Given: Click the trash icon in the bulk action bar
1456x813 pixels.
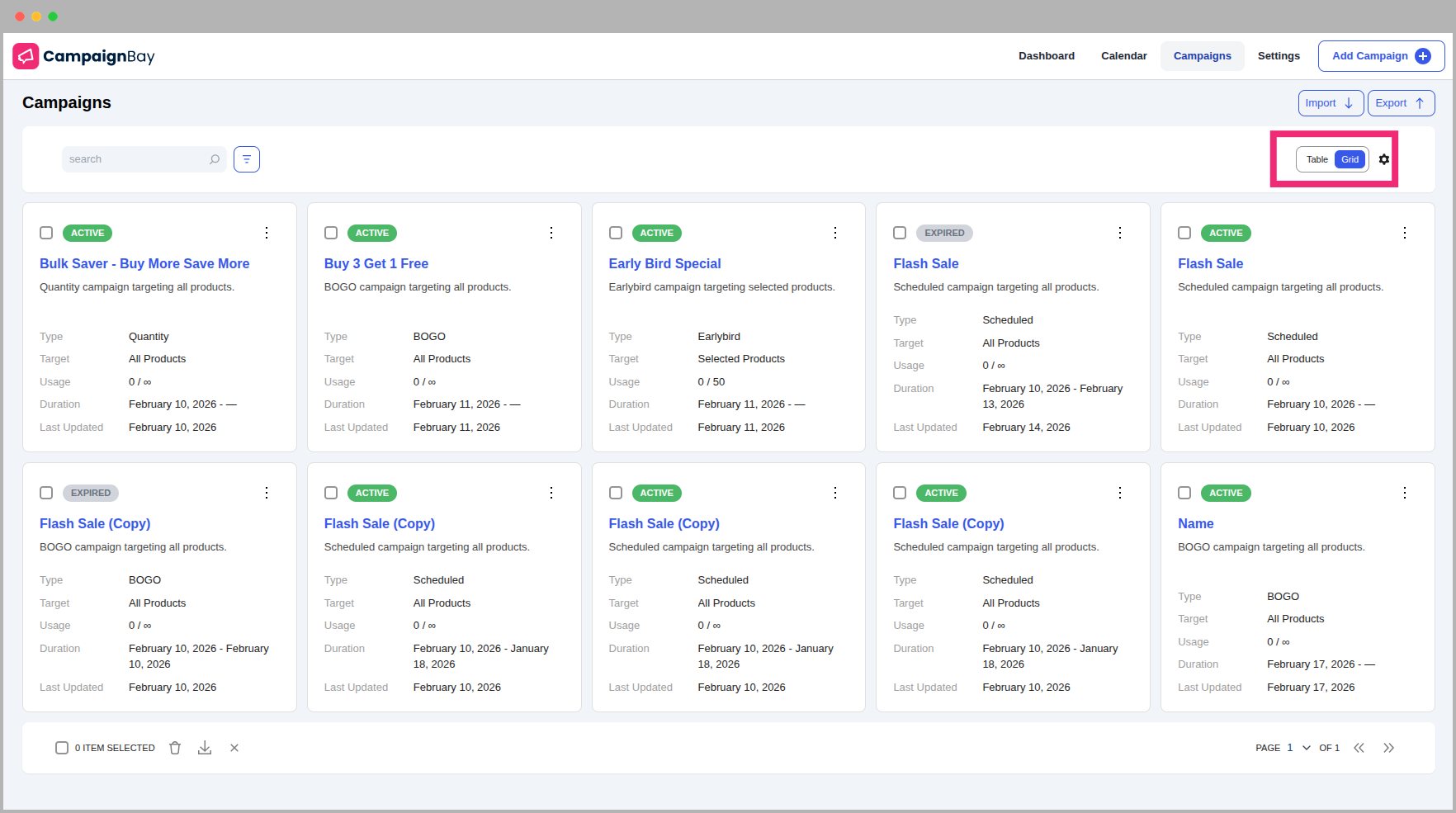Looking at the screenshot, I should click(175, 747).
